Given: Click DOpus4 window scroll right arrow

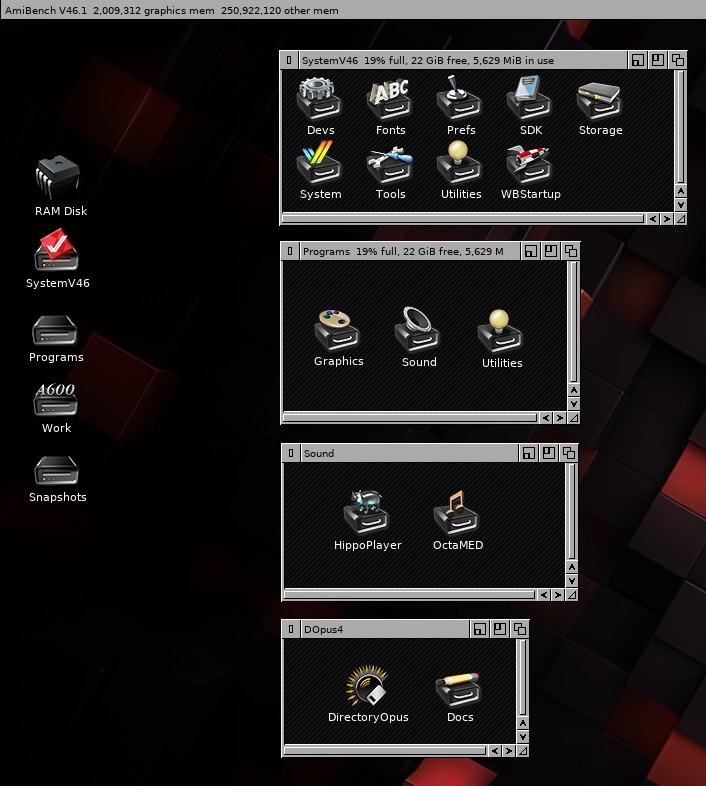Looking at the screenshot, I should coord(508,750).
